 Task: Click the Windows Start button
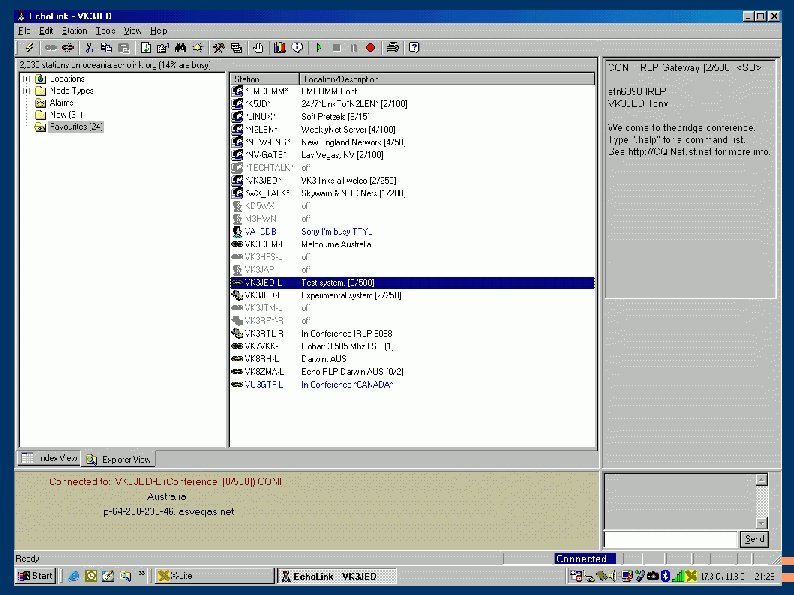click(35, 576)
